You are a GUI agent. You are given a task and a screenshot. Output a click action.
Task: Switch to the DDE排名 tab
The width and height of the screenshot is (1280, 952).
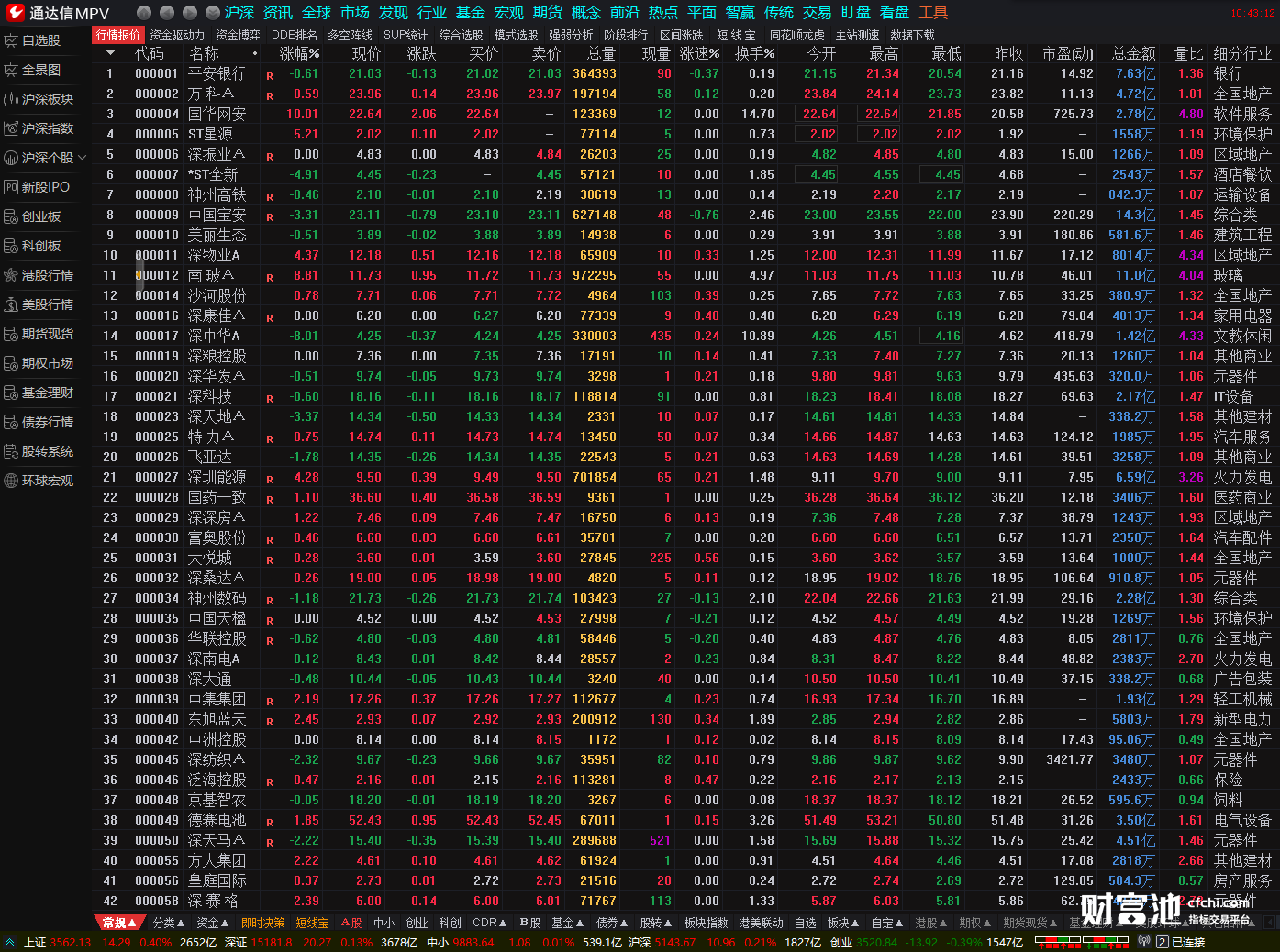click(295, 35)
